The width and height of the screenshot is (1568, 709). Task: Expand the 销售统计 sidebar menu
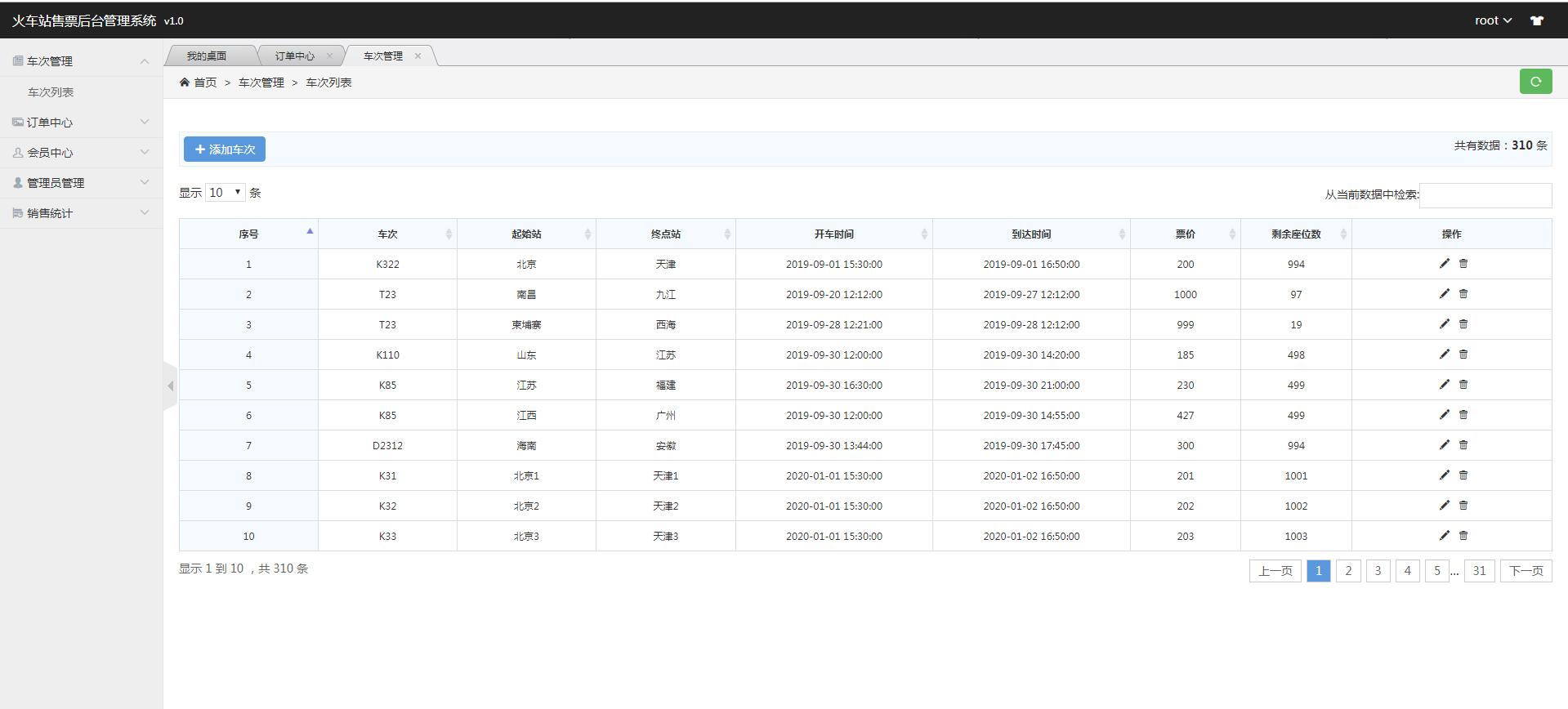82,213
